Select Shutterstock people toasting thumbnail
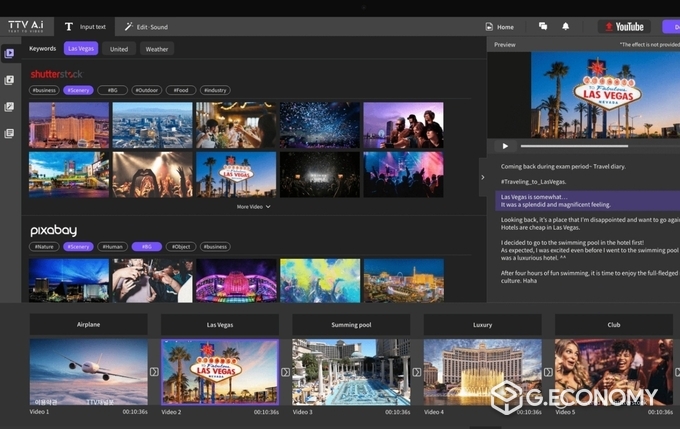 tap(236, 125)
